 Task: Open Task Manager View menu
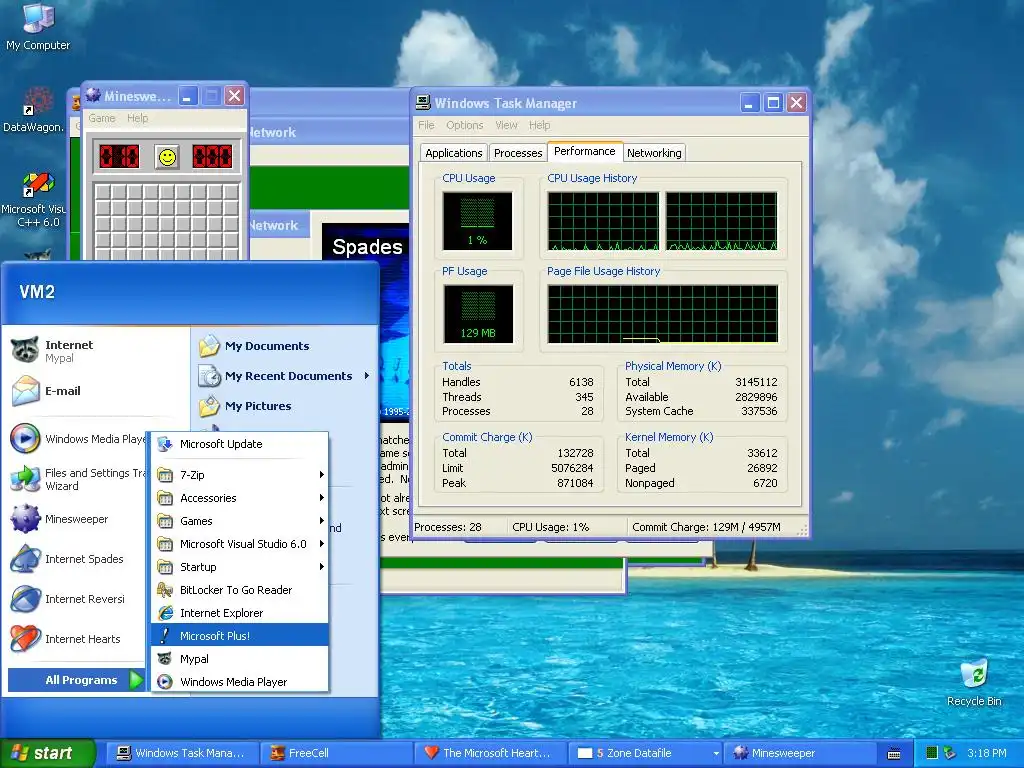coord(506,125)
